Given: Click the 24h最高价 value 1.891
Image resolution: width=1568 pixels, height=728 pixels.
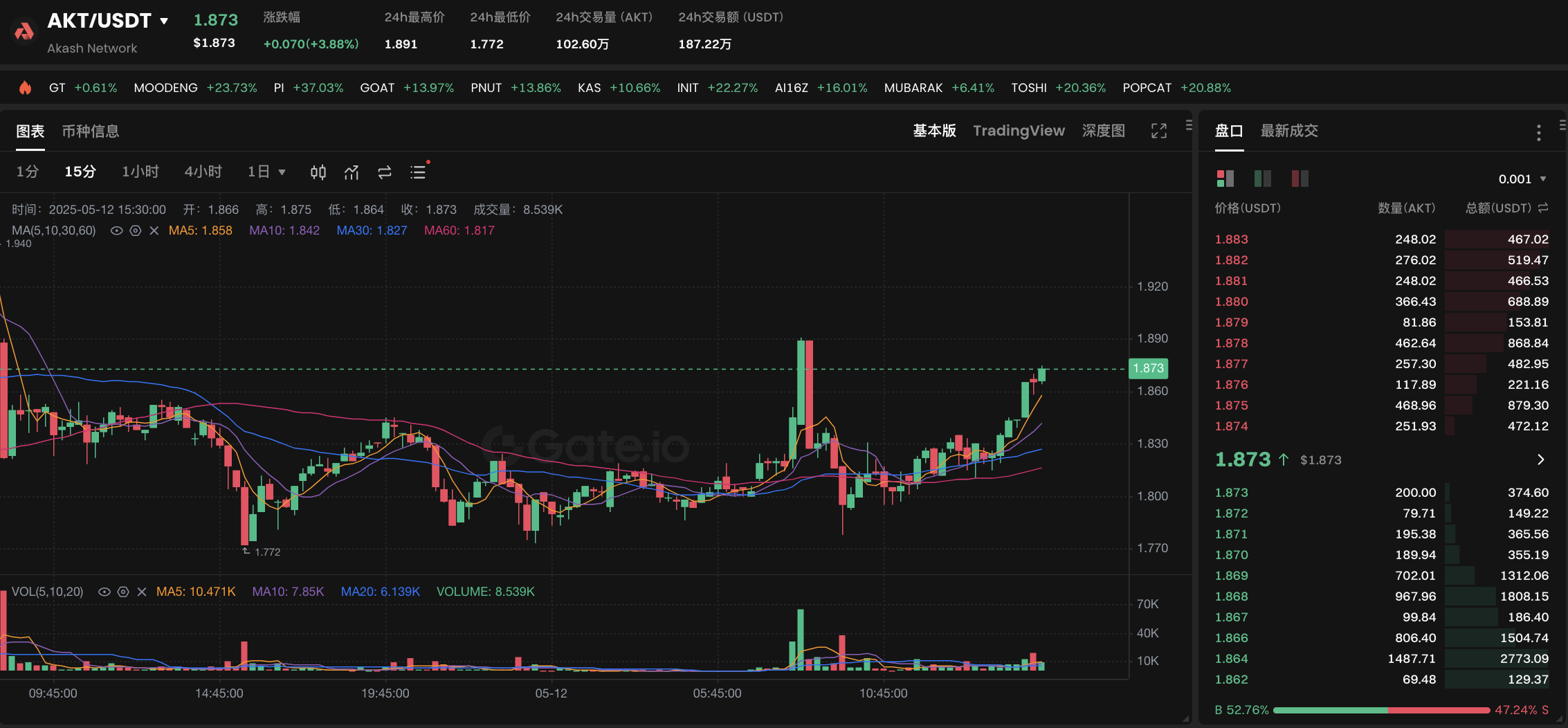Looking at the screenshot, I should coord(401,44).
